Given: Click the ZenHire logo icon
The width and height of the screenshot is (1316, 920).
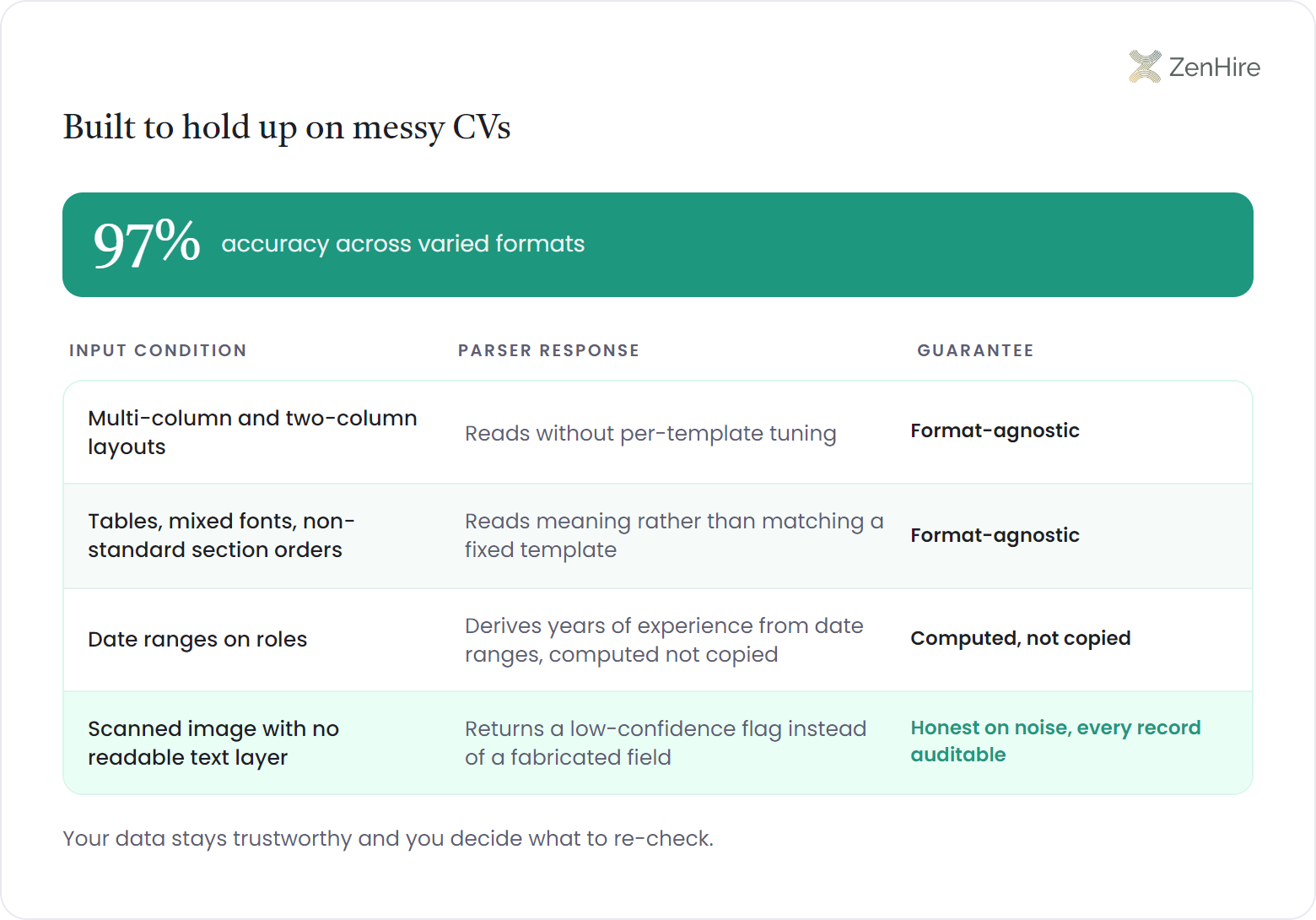Looking at the screenshot, I should (x=1145, y=67).
